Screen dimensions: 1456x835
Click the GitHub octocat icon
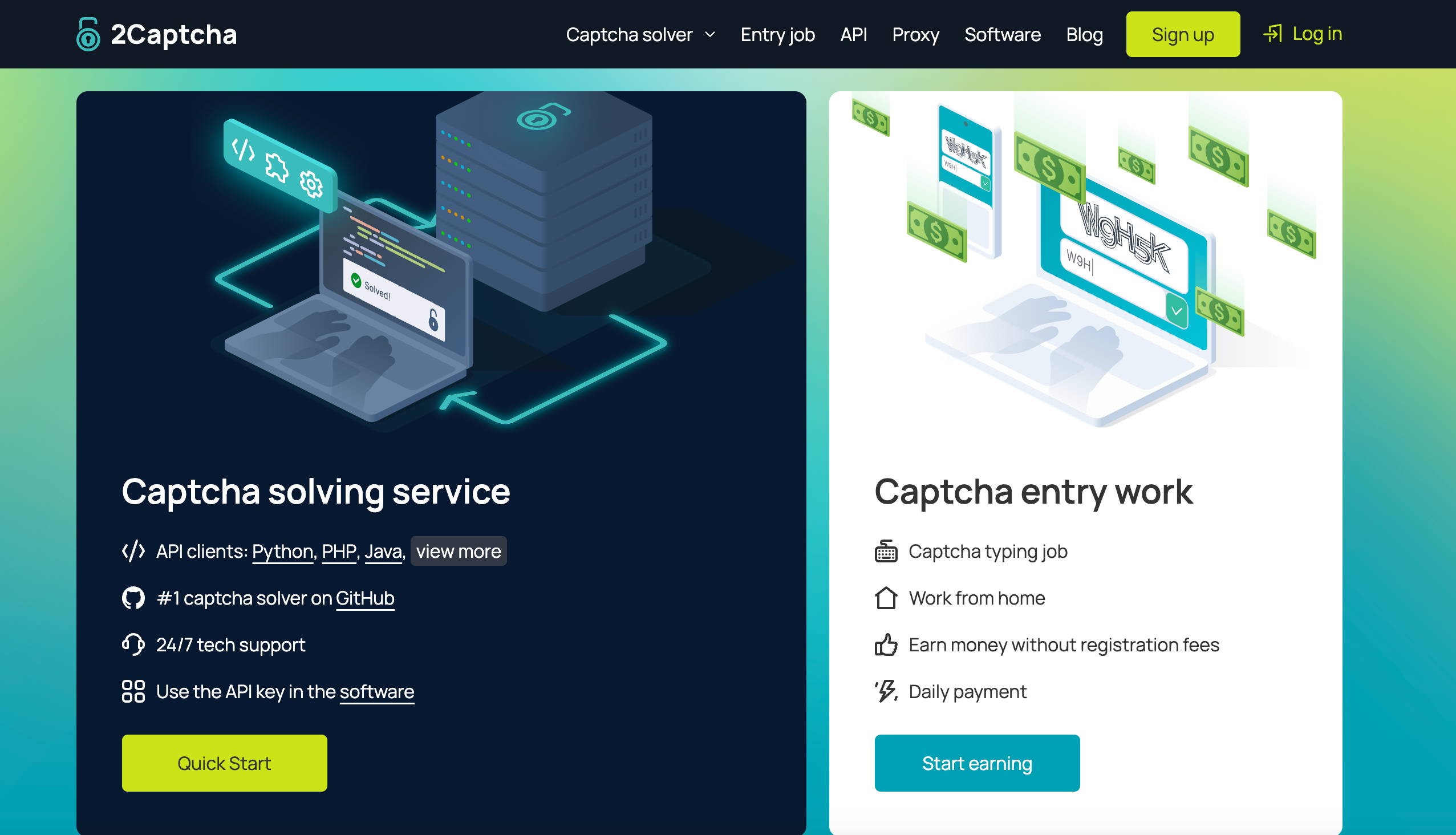click(x=133, y=598)
